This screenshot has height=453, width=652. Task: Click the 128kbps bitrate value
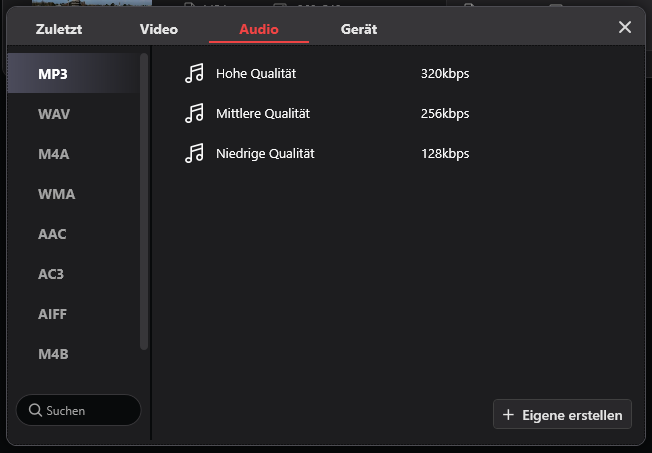click(x=445, y=154)
